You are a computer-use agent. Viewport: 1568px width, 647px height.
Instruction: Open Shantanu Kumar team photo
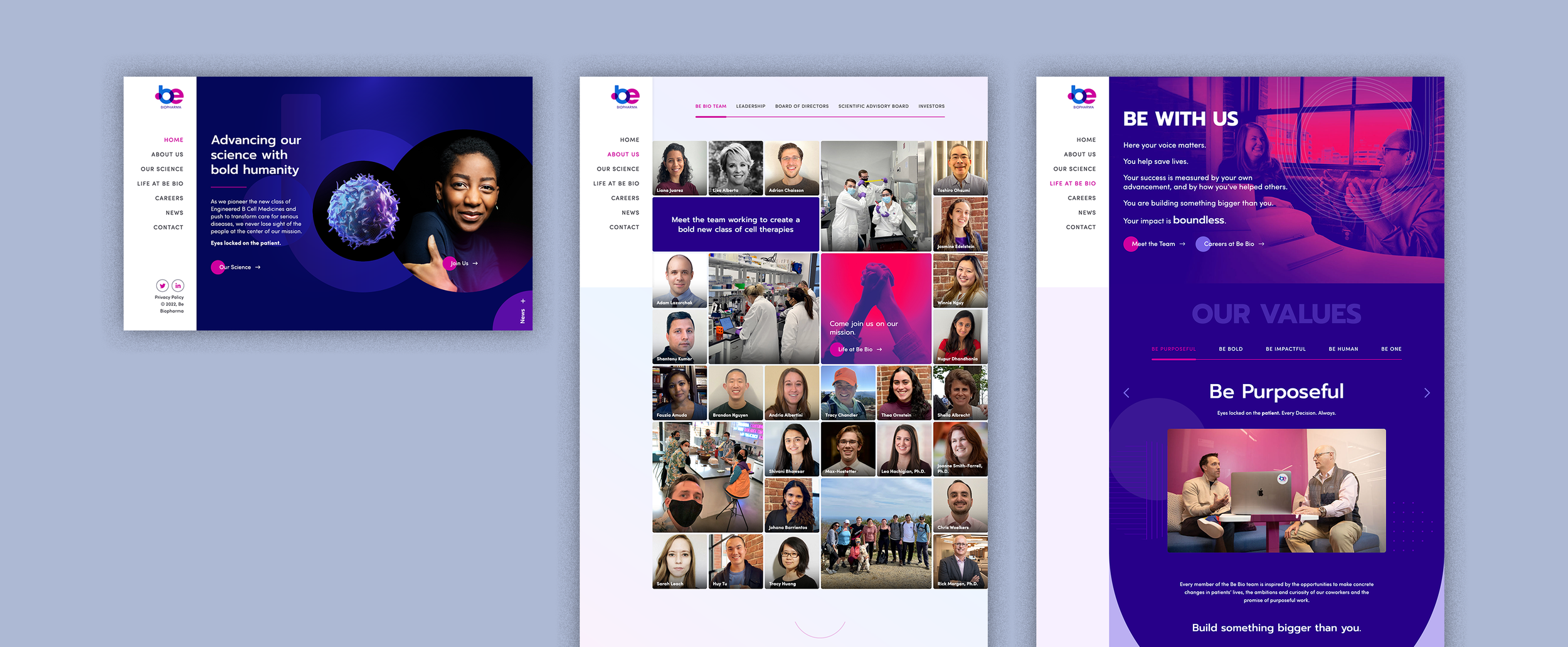tap(680, 336)
